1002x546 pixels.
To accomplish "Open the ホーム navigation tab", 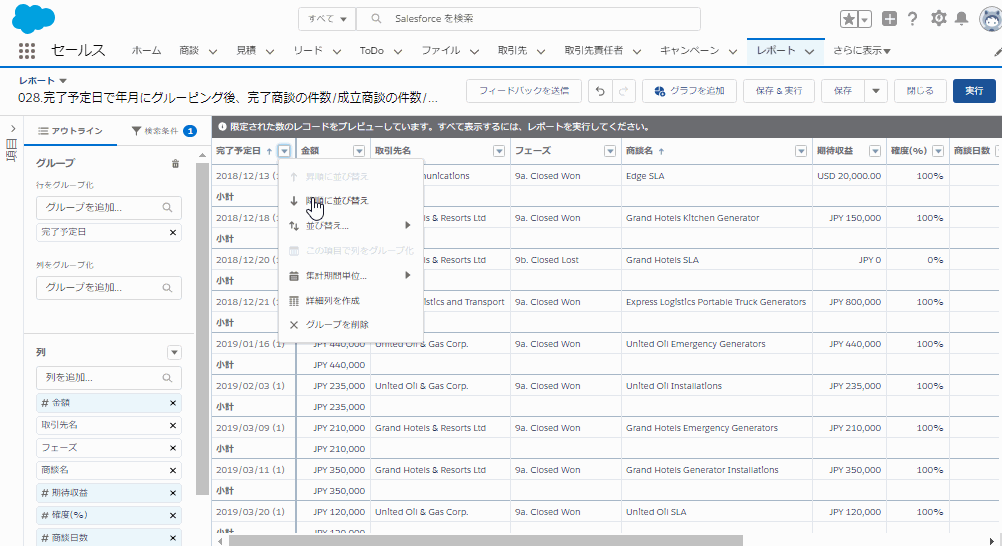I will click(146, 51).
